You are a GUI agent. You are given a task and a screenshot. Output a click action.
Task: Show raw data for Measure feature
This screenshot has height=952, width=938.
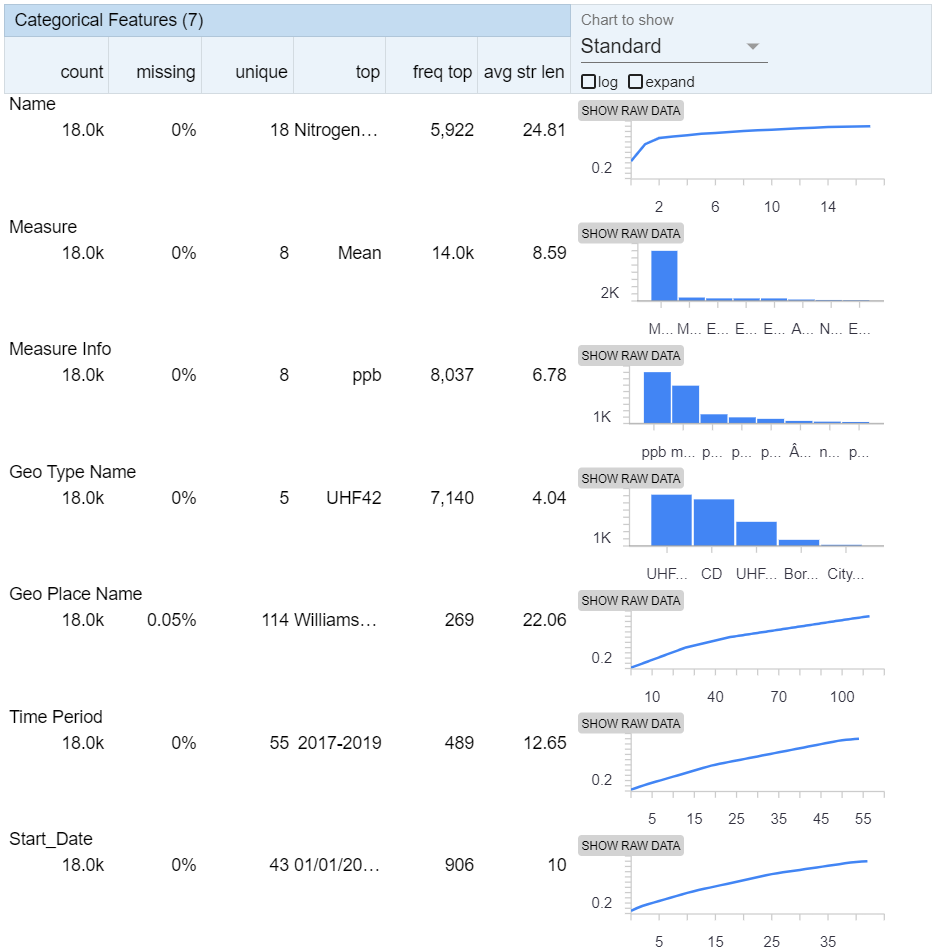[x=631, y=233]
